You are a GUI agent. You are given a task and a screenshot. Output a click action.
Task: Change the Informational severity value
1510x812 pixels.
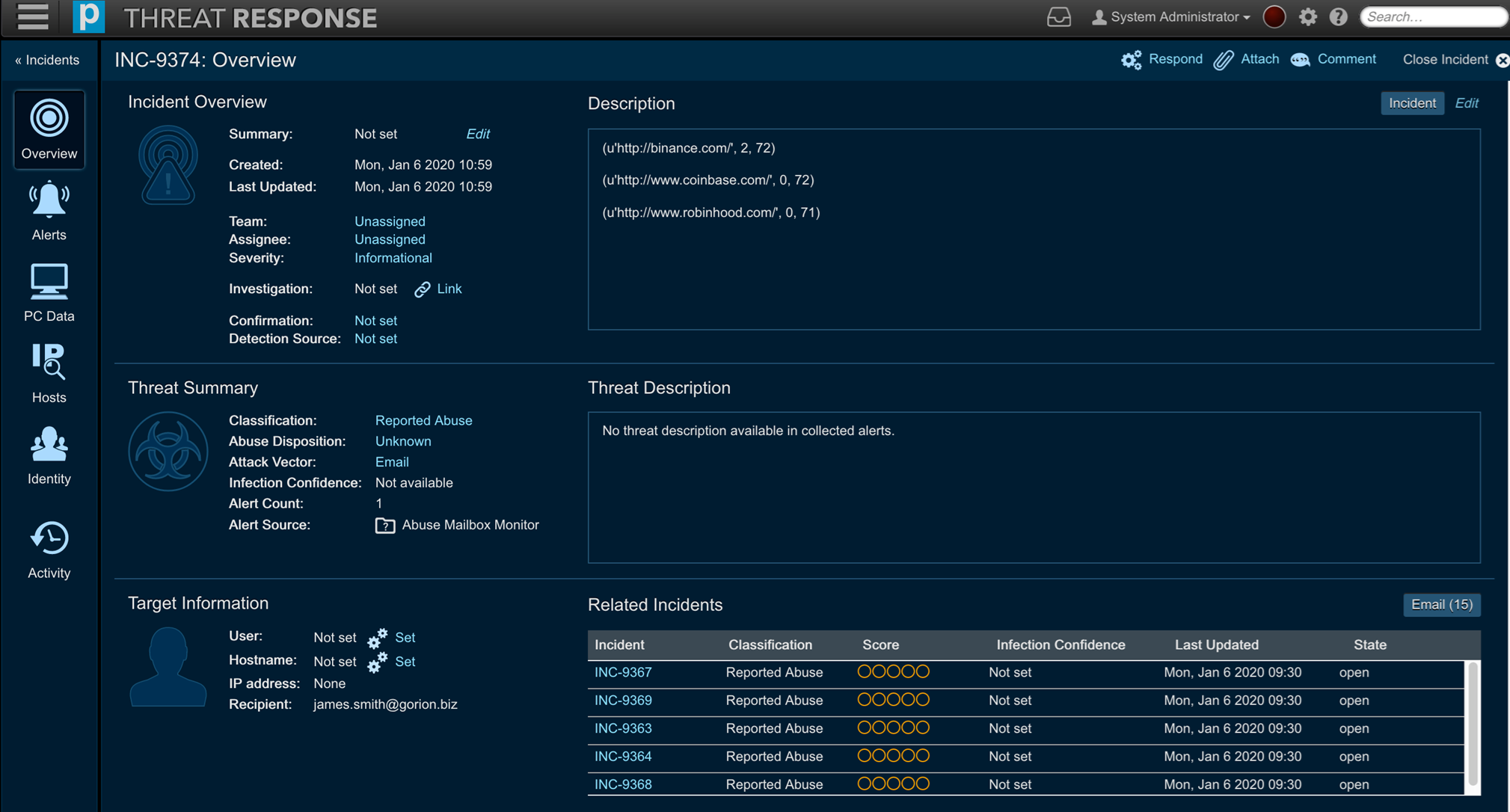pos(393,258)
